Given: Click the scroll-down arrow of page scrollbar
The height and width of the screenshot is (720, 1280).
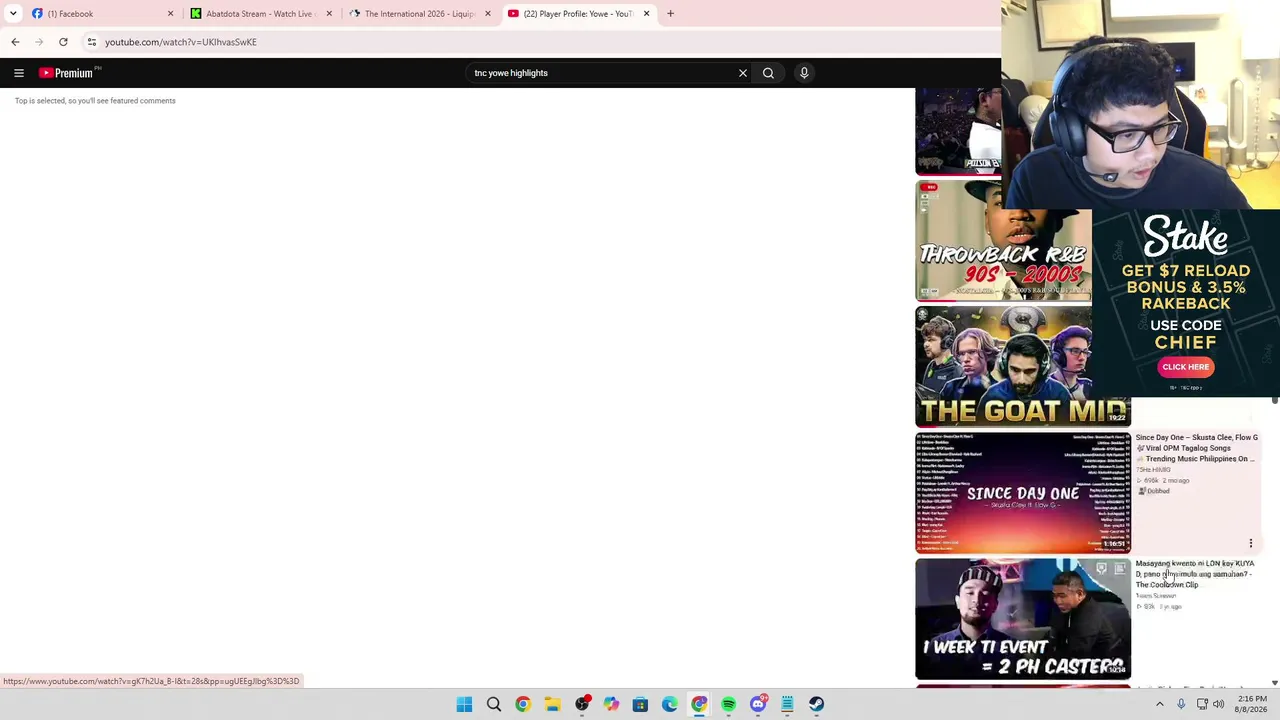Looking at the screenshot, I should pyautogui.click(x=1274, y=683).
